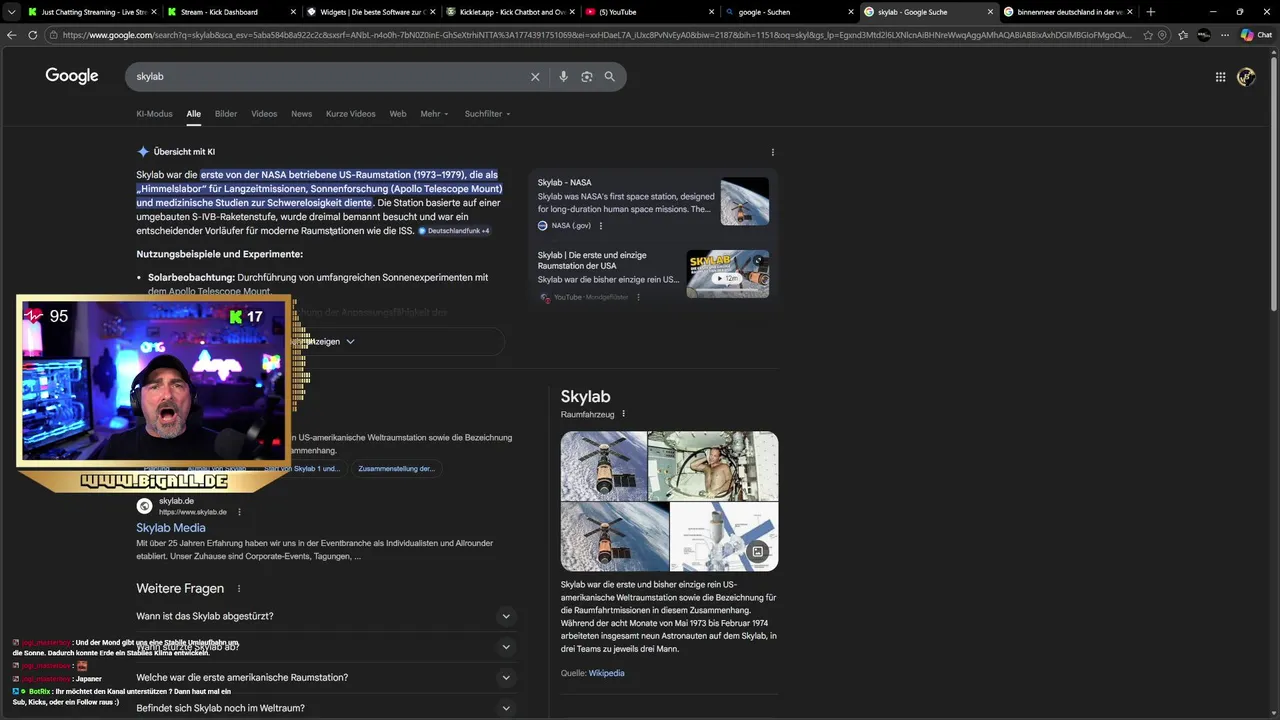The image size is (1280, 720).
Task: Open three-dot menu on YouTube Skylab card
Action: (x=638, y=297)
